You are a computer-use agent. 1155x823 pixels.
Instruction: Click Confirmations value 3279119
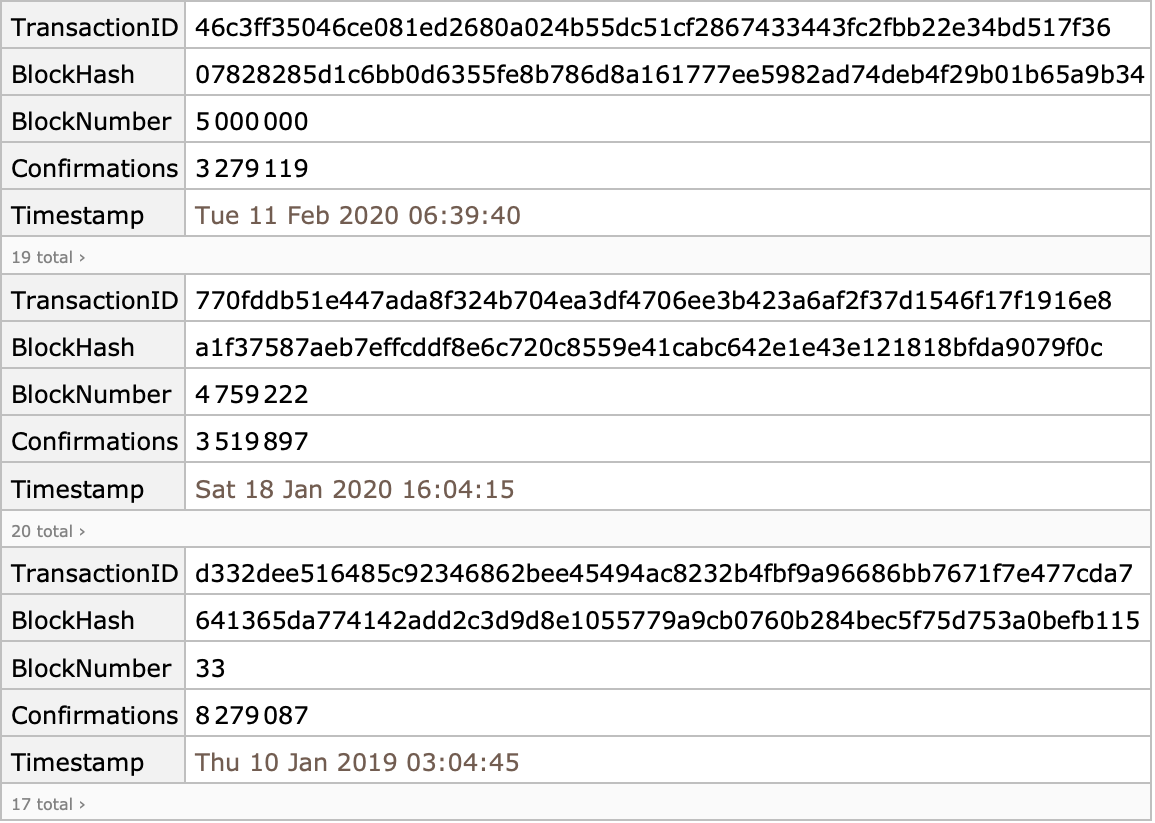(252, 169)
